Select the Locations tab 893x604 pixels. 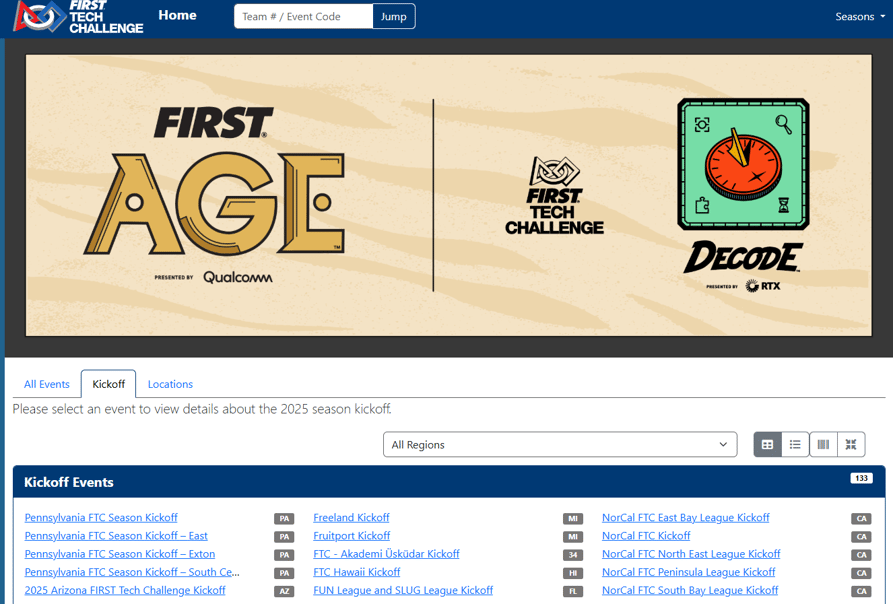pyautogui.click(x=170, y=384)
